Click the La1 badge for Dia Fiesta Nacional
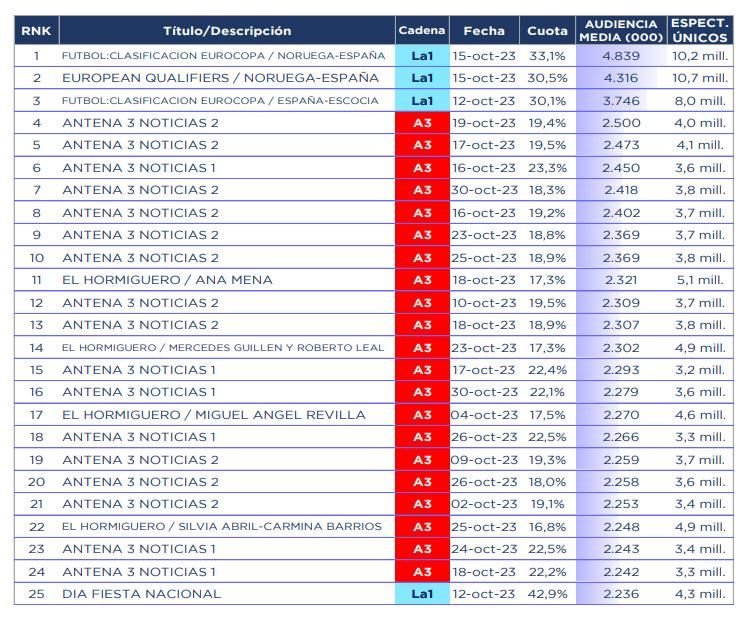Image resolution: width=752 pixels, height=618 pixels. (422, 594)
